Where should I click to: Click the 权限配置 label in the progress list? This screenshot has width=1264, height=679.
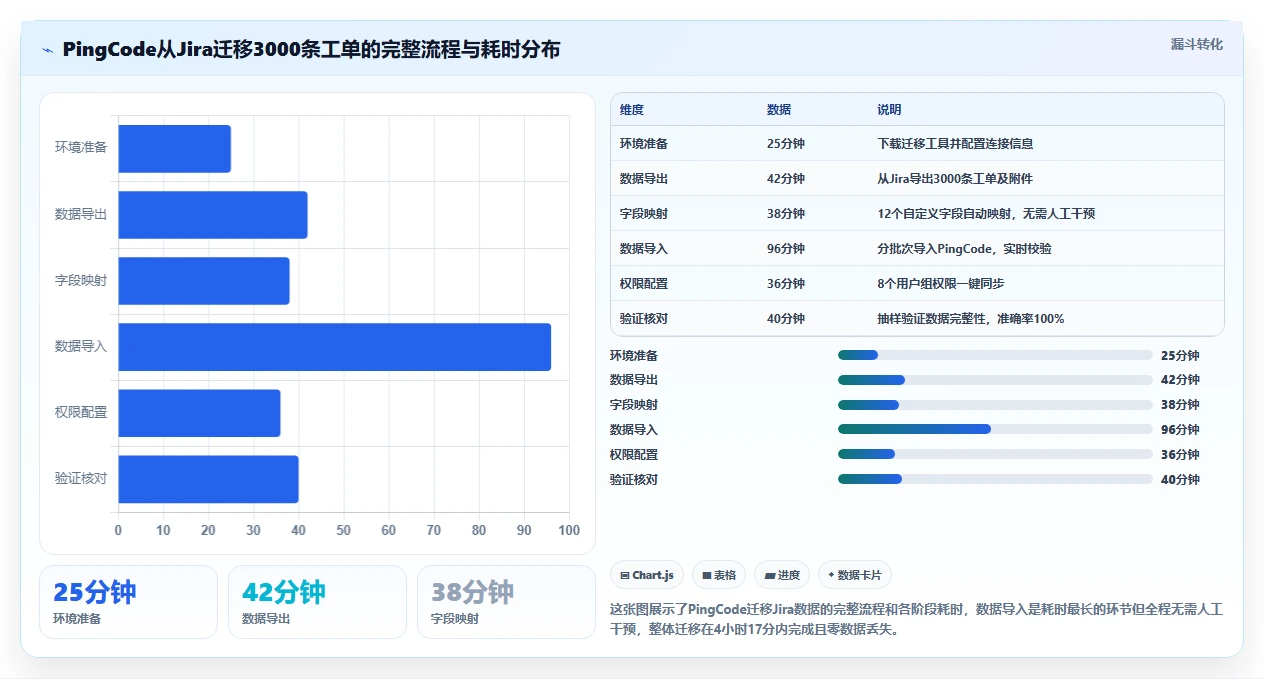634,455
